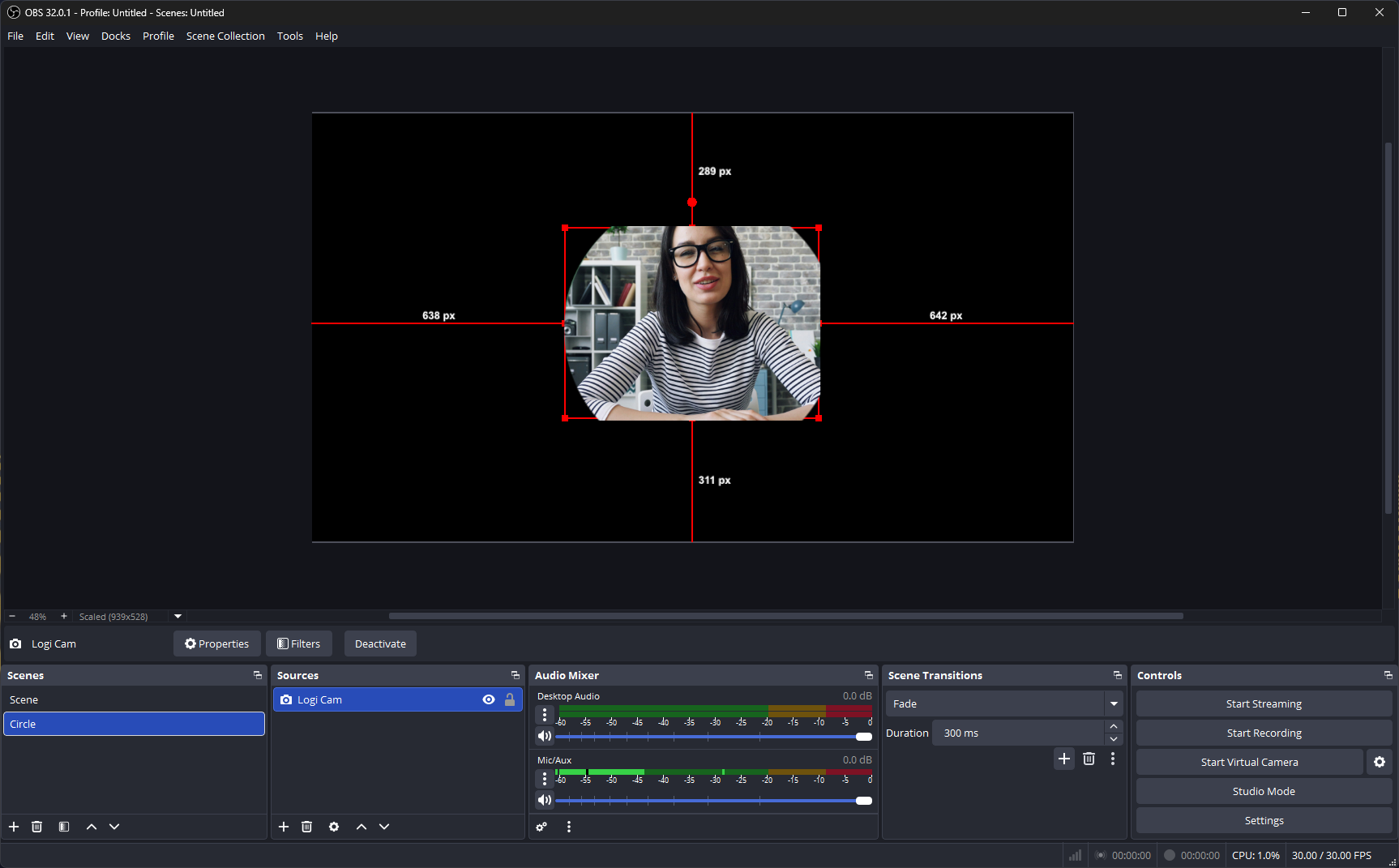The height and width of the screenshot is (868, 1399).
Task: Open Desktop Audio options three-dot menu
Action: (545, 715)
